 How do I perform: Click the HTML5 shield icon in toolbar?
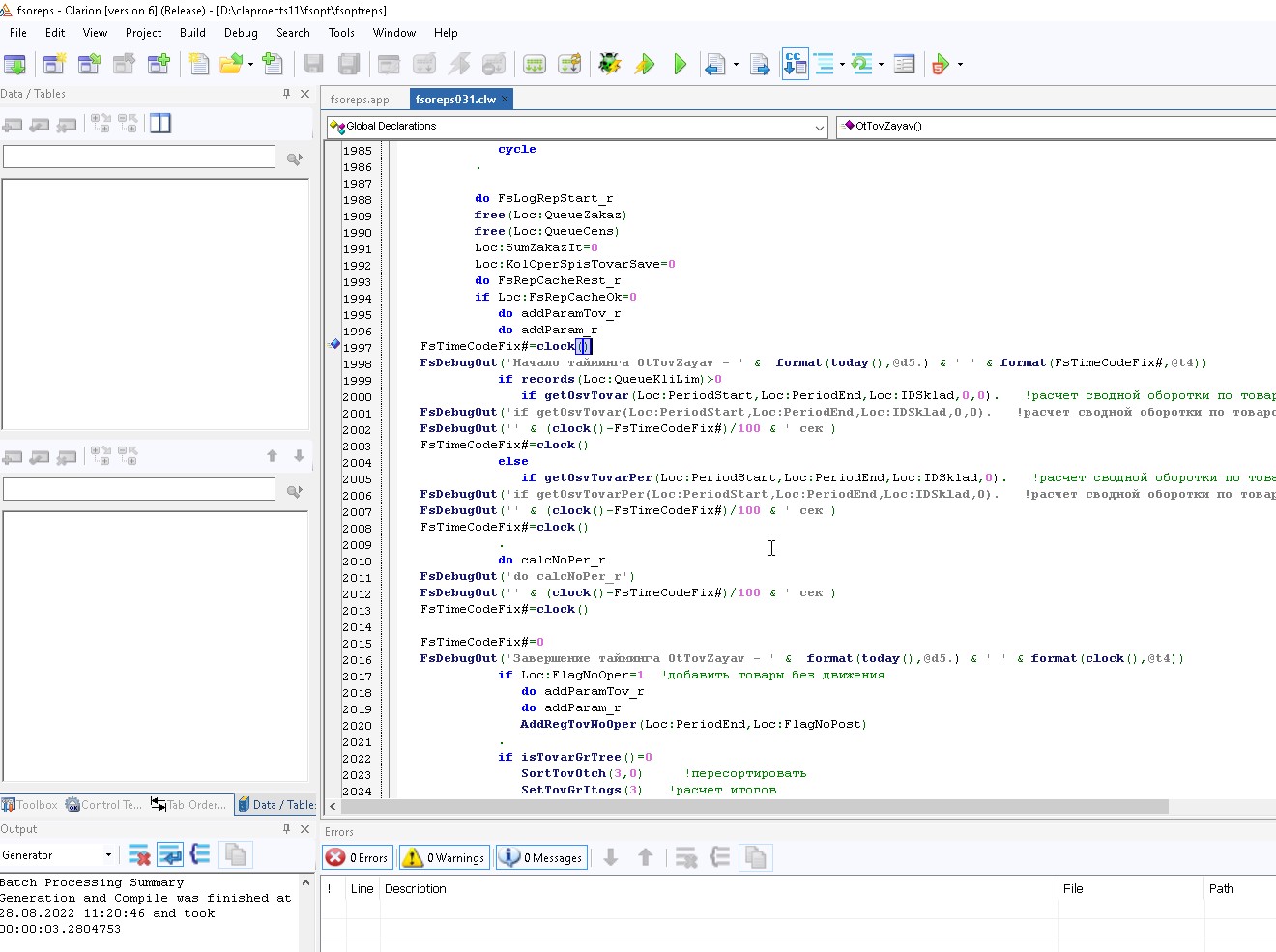click(940, 65)
